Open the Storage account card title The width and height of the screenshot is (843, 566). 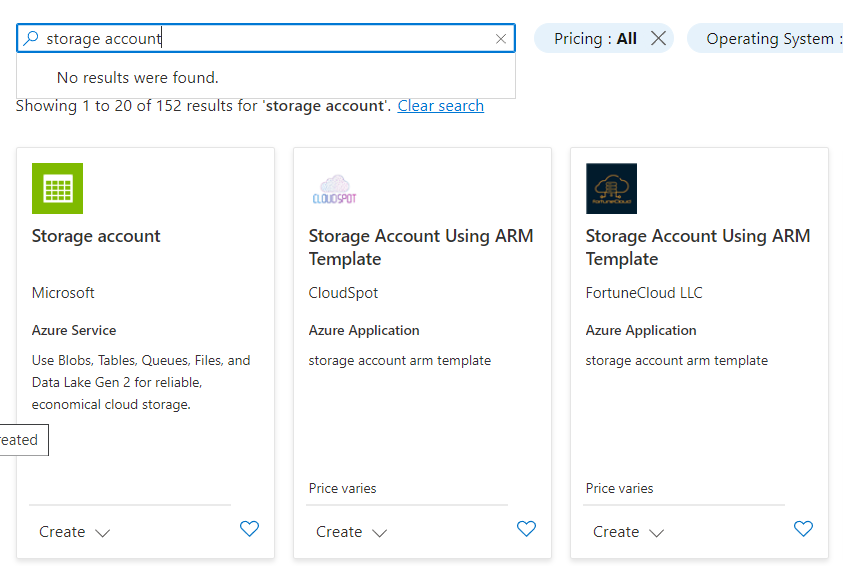point(96,236)
